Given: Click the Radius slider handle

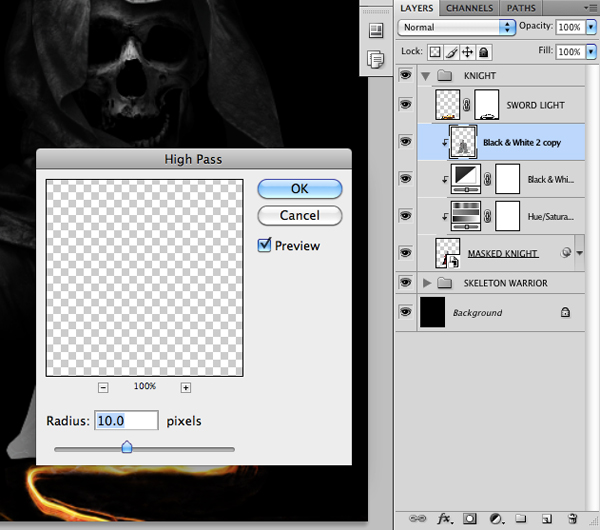Looking at the screenshot, I should pyautogui.click(x=127, y=448).
